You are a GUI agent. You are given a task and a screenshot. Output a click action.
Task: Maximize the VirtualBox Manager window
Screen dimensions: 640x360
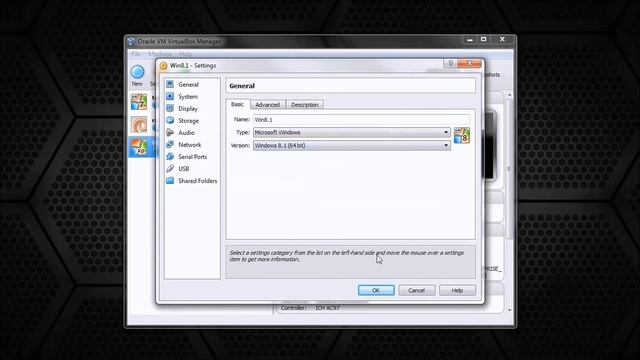click(484, 40)
